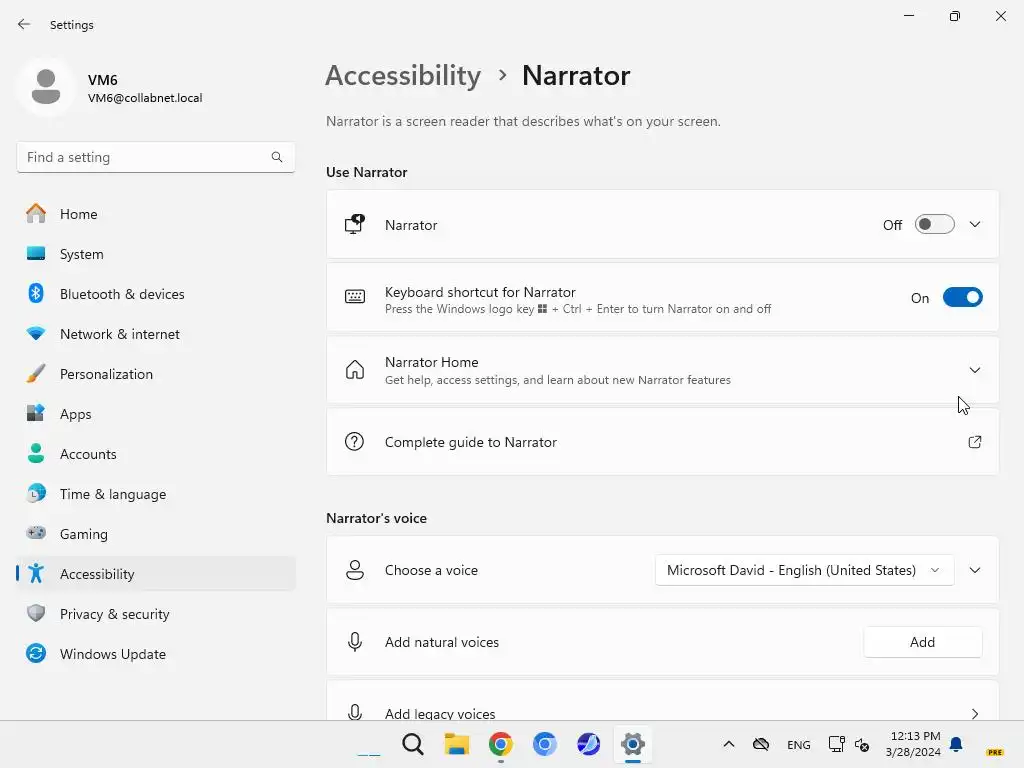Click the notification bell in system tray
This screenshot has height=768, width=1024.
956,744
